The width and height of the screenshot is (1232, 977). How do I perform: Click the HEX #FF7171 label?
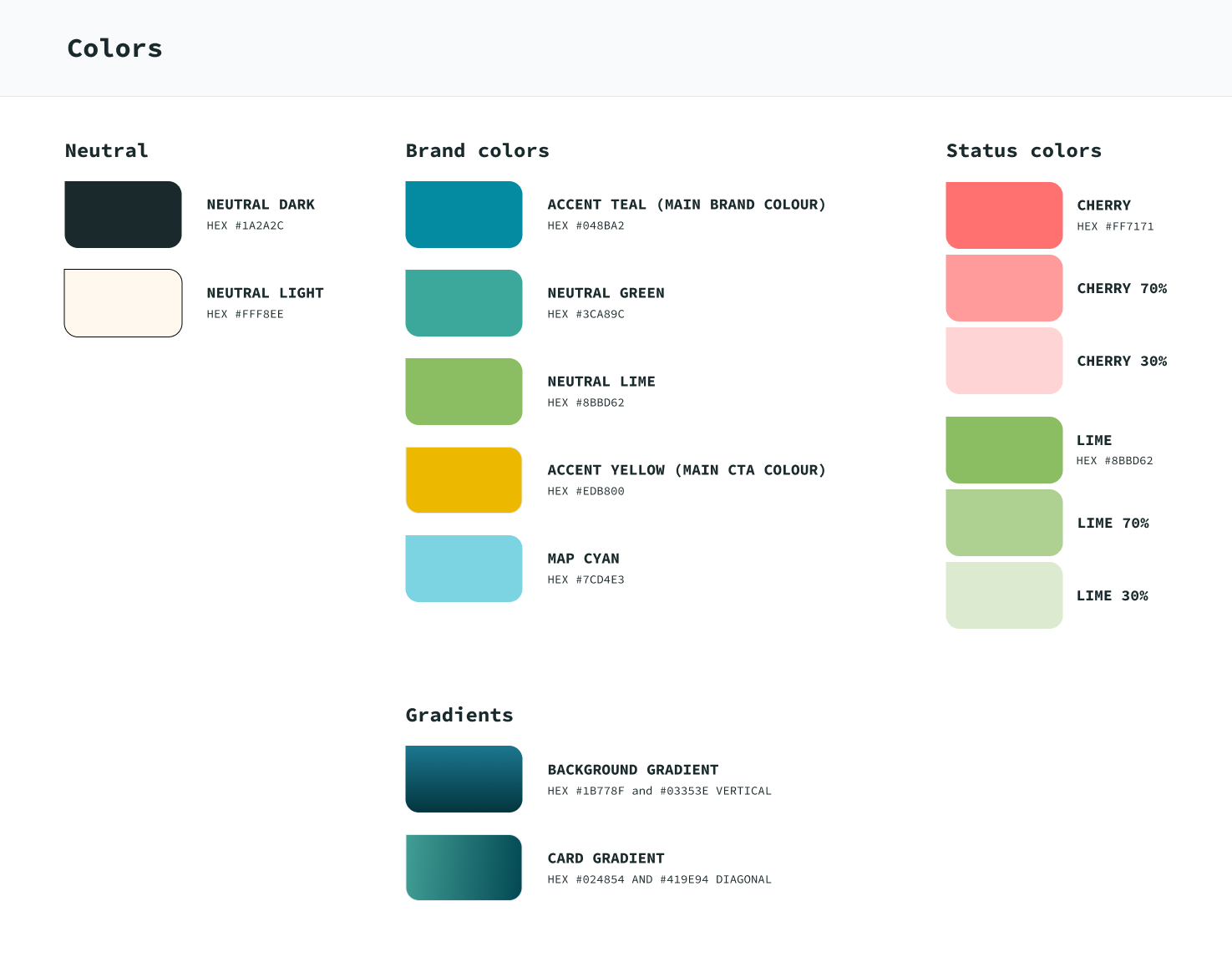point(1115,226)
